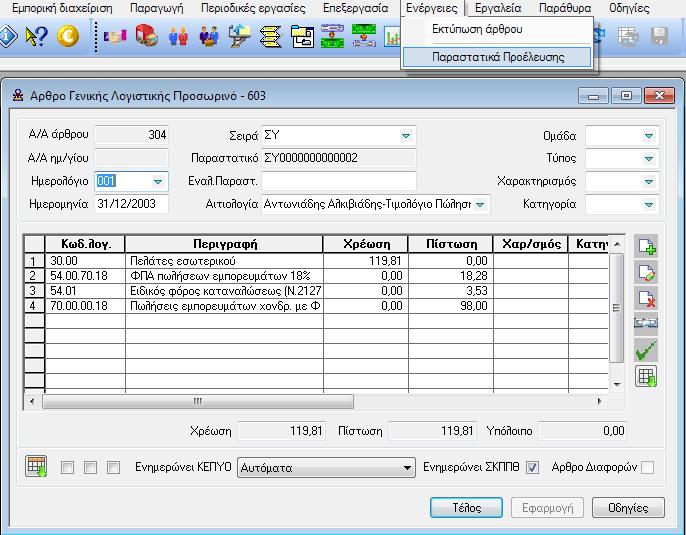
Task: Click the green-to-grey flowchart transfer icon
Action: 364,36
